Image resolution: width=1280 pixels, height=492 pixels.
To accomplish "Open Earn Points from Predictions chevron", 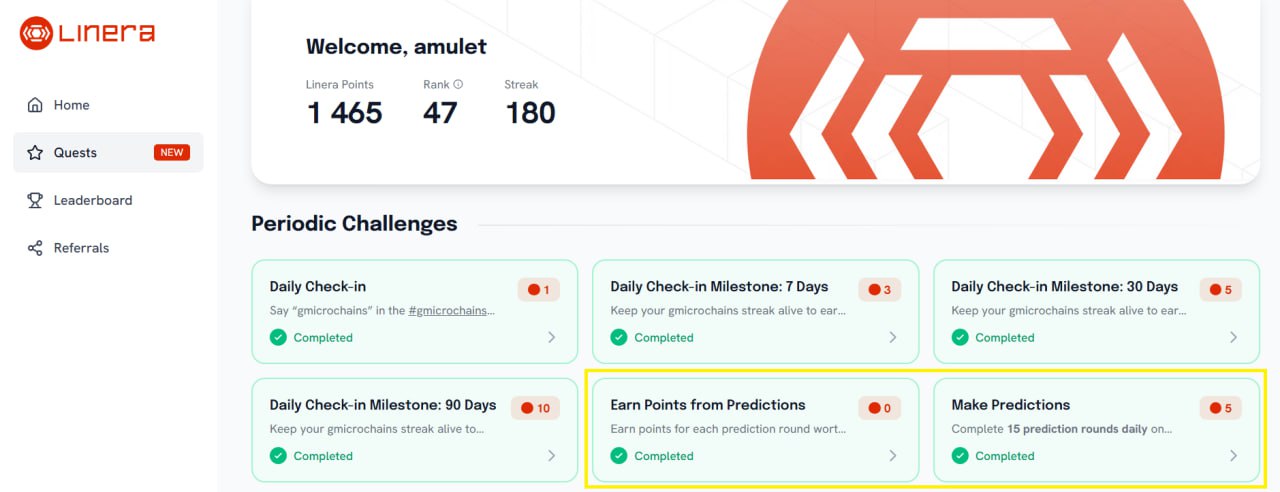I will [893, 456].
